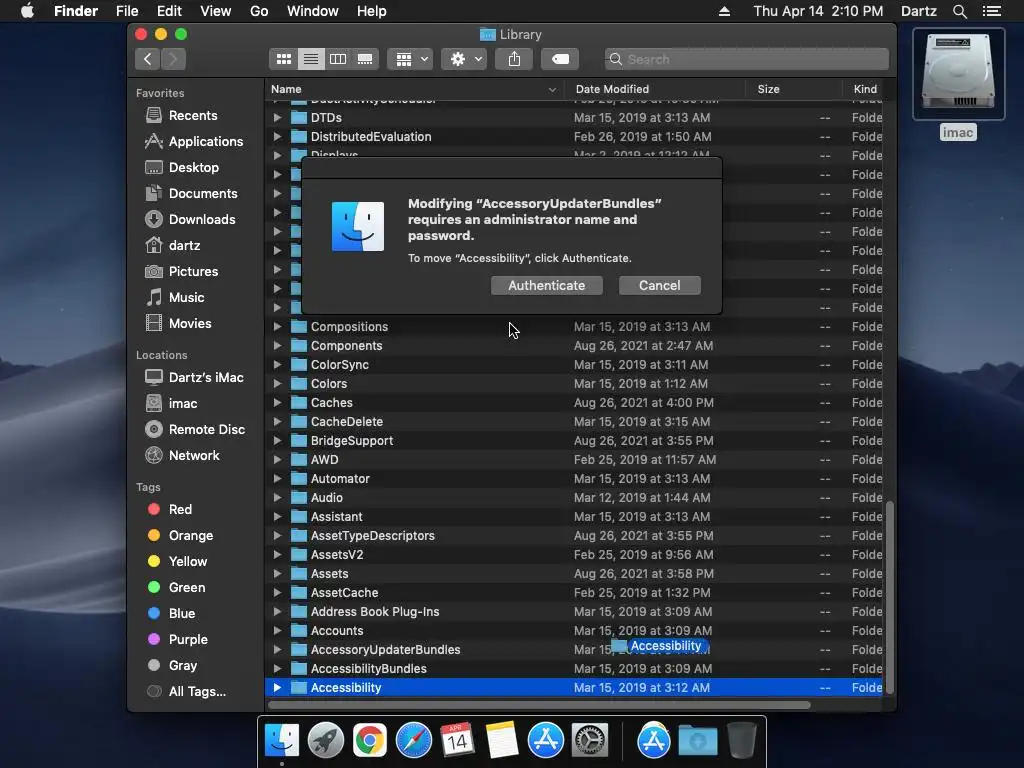Open the Window menu
1024x768 pixels.
tap(312, 11)
